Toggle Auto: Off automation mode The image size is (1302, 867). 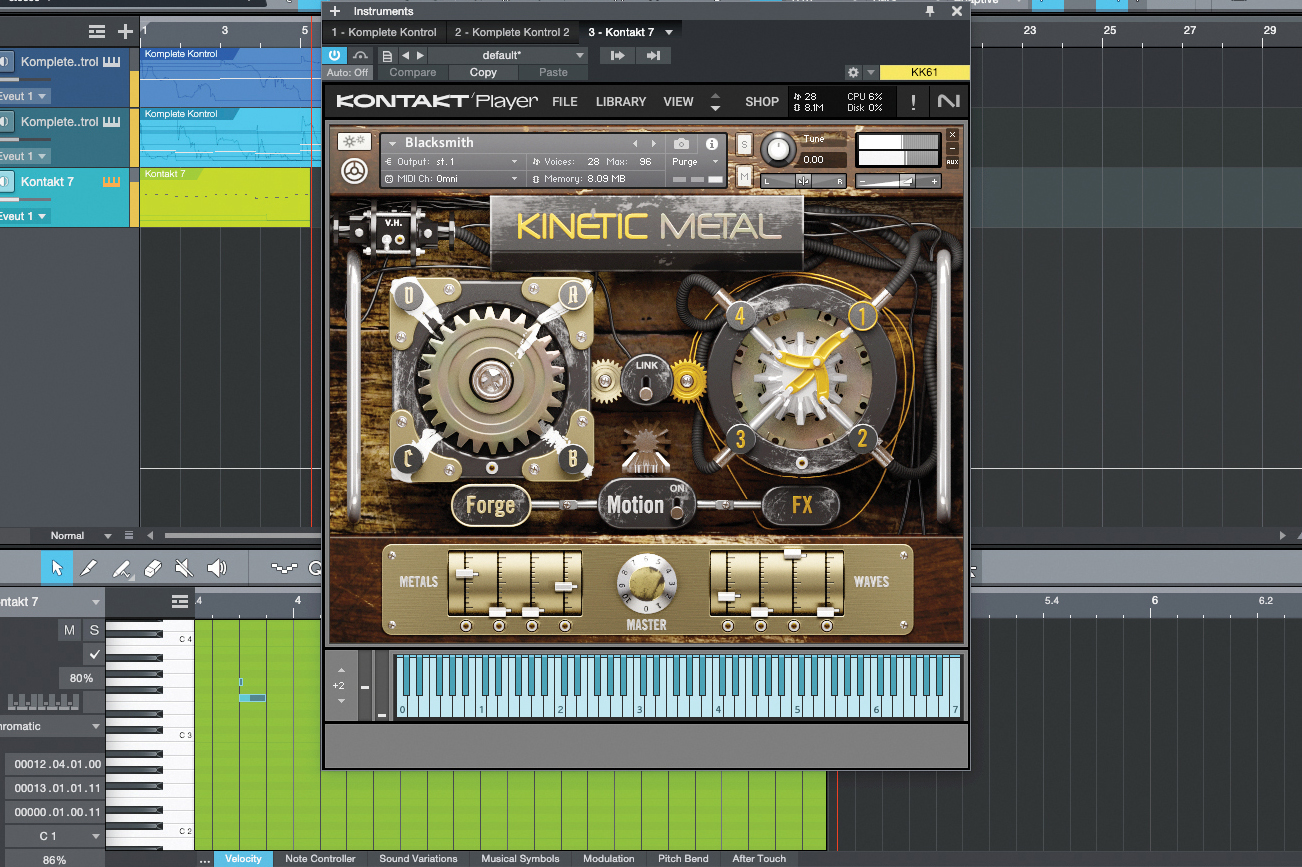tap(347, 73)
